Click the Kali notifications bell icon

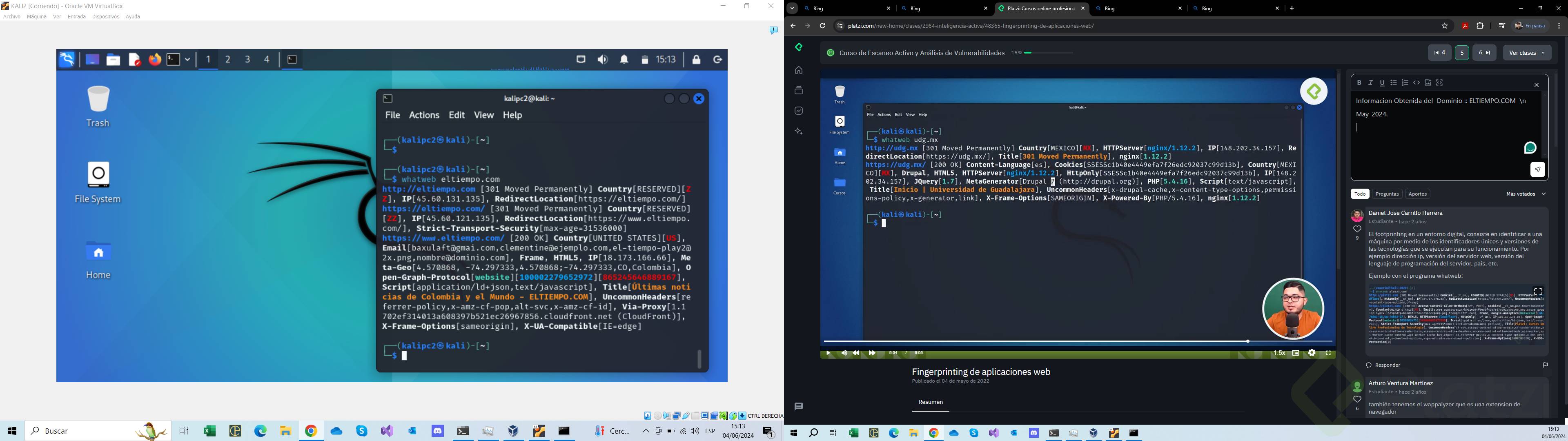pos(624,60)
